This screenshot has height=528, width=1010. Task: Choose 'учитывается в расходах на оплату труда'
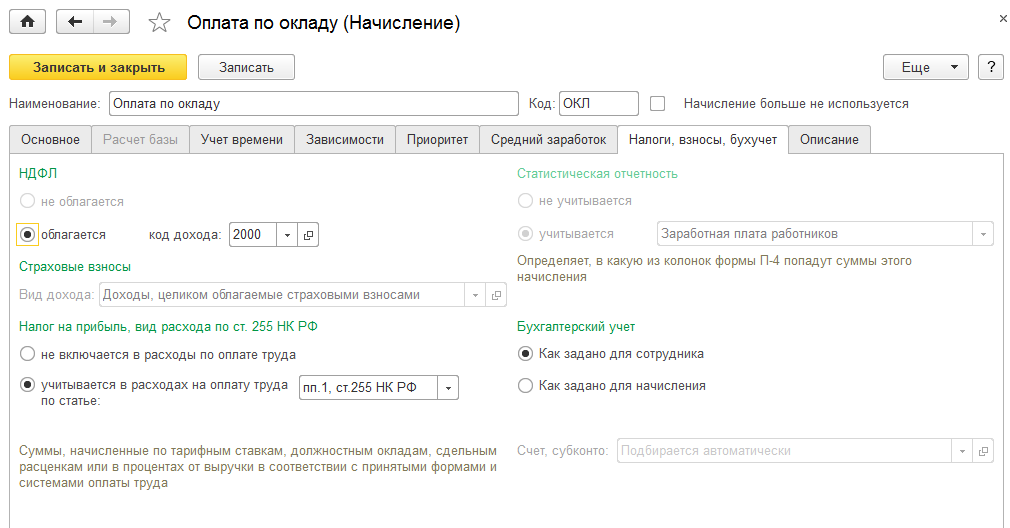[27, 385]
